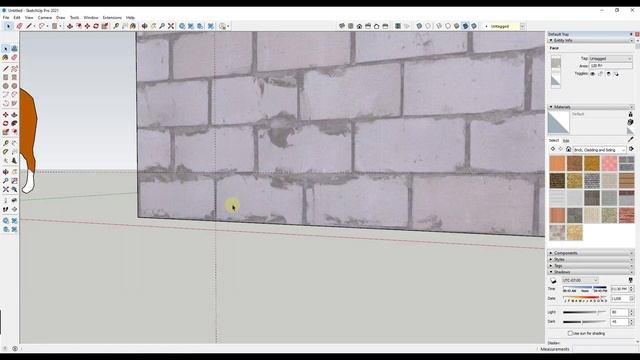Click the Walk footprints tool in left palette
640x360 pixels.
click(x=5, y=209)
